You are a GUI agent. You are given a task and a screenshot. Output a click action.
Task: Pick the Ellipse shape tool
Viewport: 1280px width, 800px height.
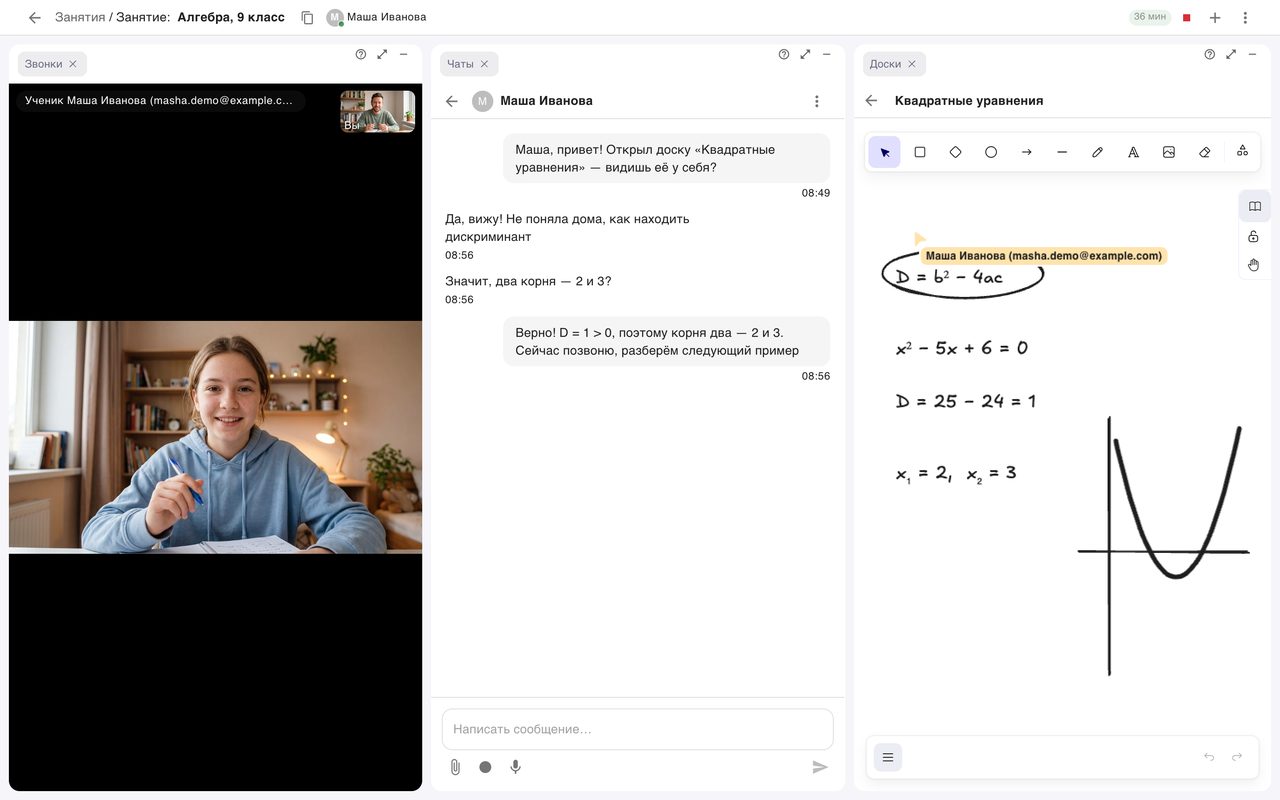pos(991,152)
